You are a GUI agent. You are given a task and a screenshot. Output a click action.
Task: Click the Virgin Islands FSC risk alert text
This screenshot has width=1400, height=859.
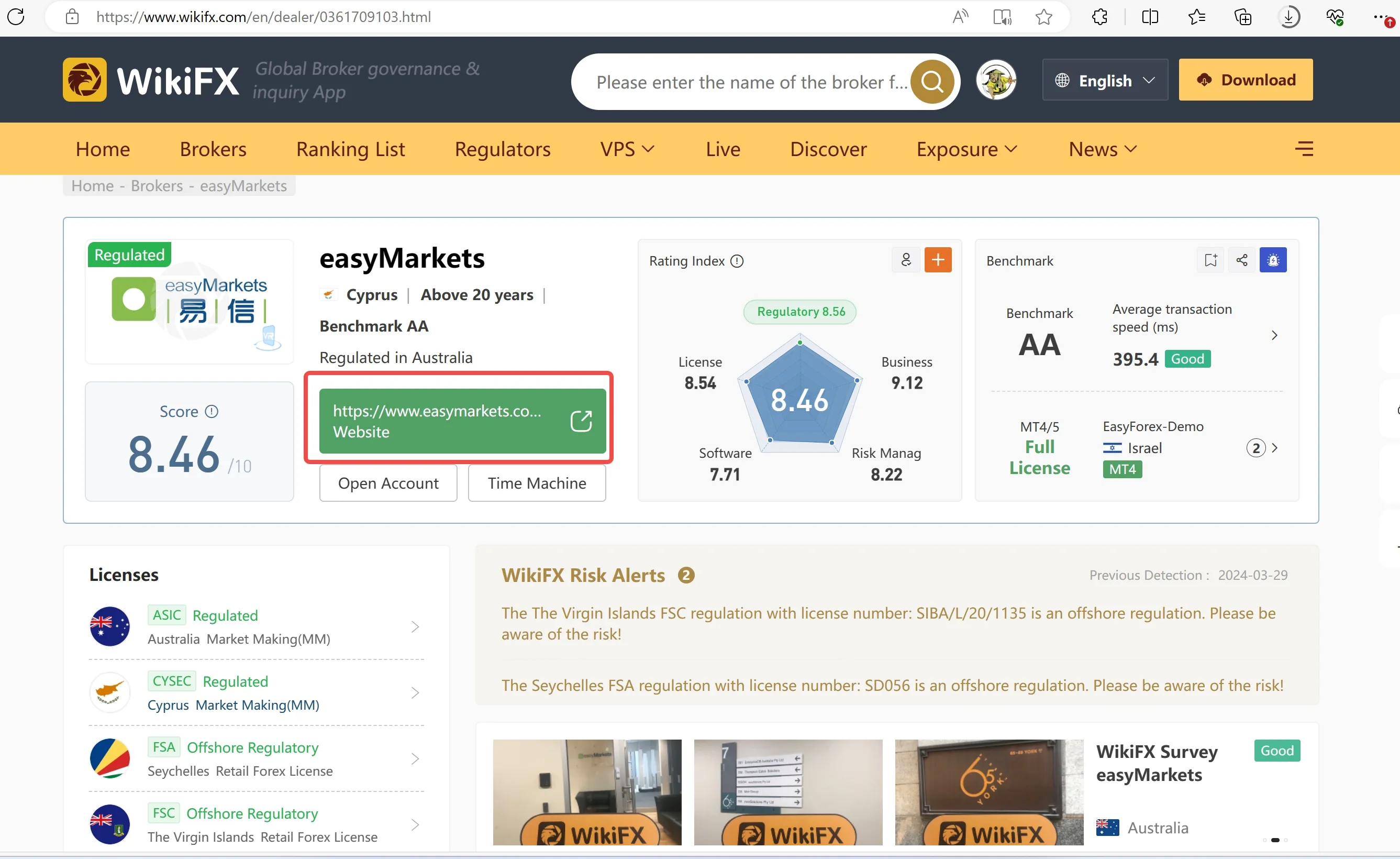888,623
